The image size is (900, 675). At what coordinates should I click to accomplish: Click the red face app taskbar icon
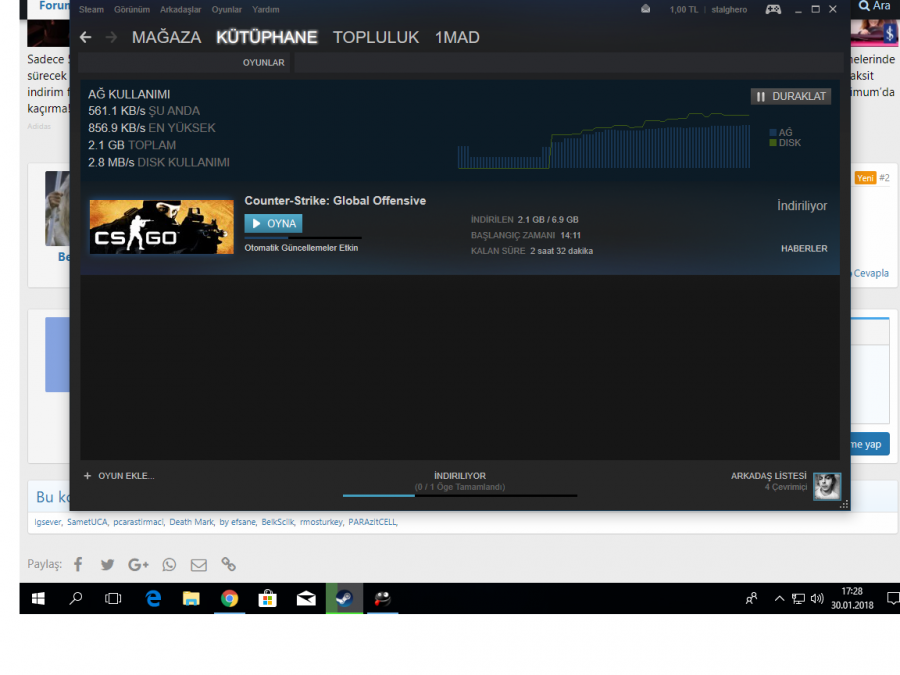(382, 599)
